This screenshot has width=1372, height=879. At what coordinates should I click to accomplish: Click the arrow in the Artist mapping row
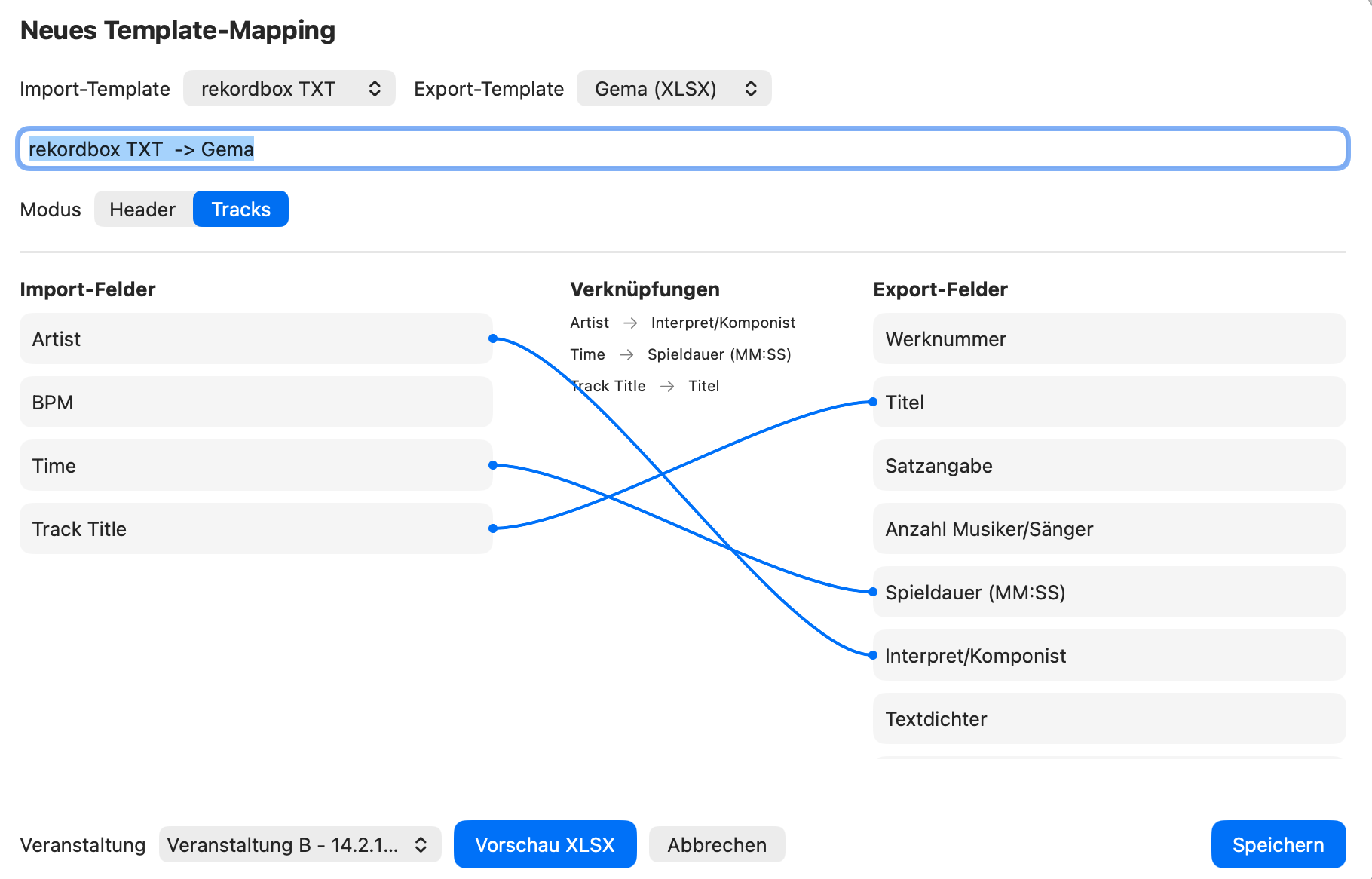629,323
